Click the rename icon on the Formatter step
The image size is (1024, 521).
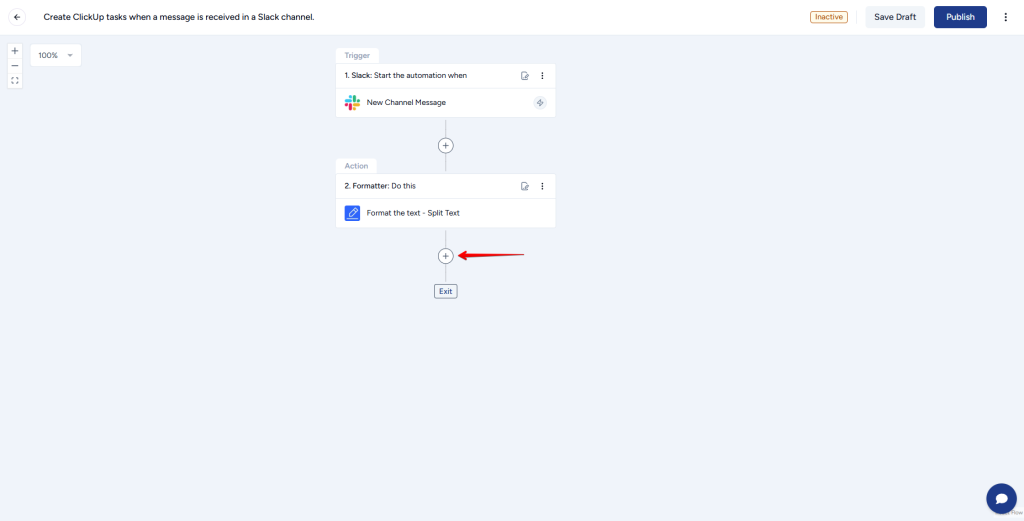point(525,186)
